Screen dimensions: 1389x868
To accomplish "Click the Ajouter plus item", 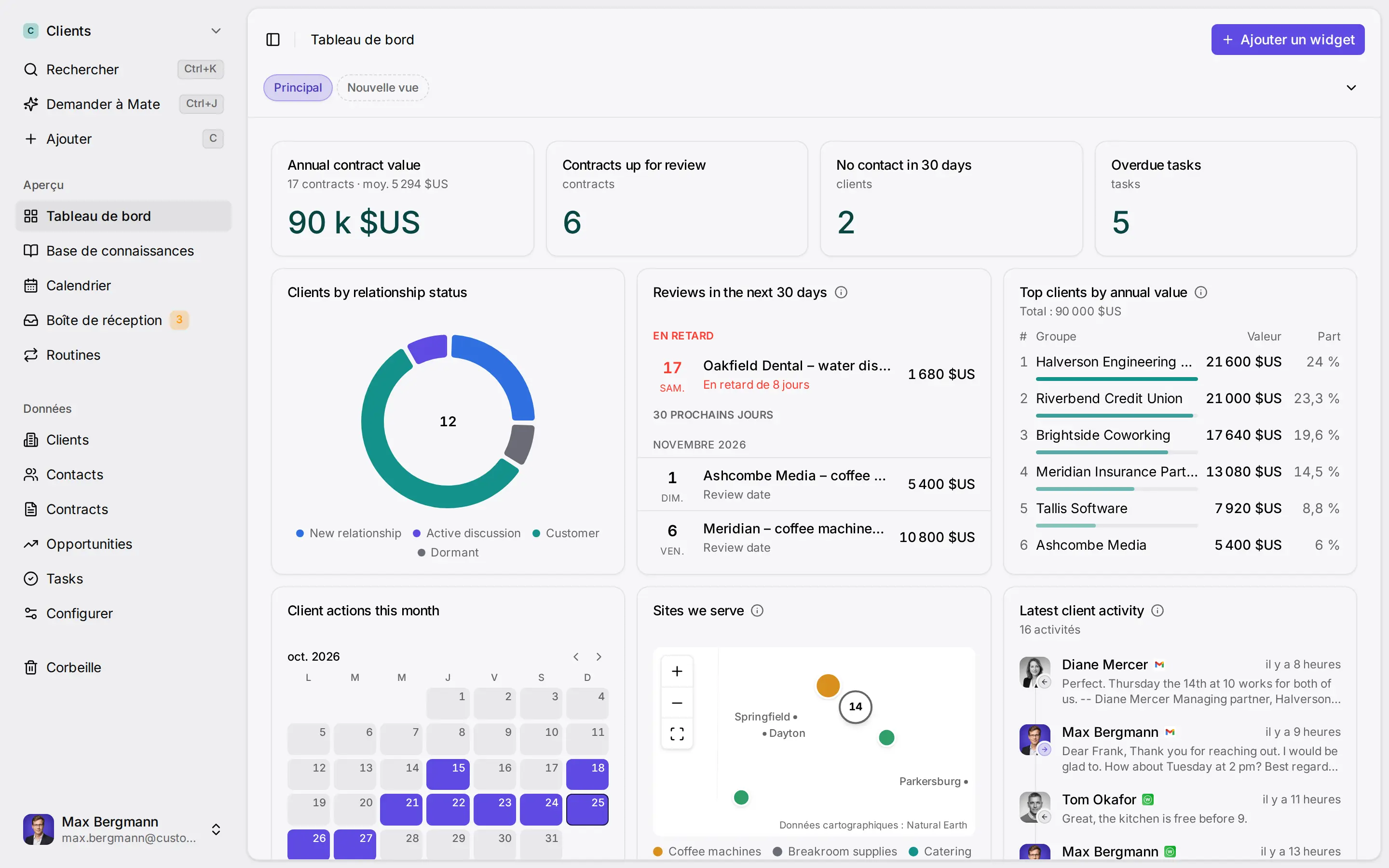I will pyautogui.click(x=123, y=139).
